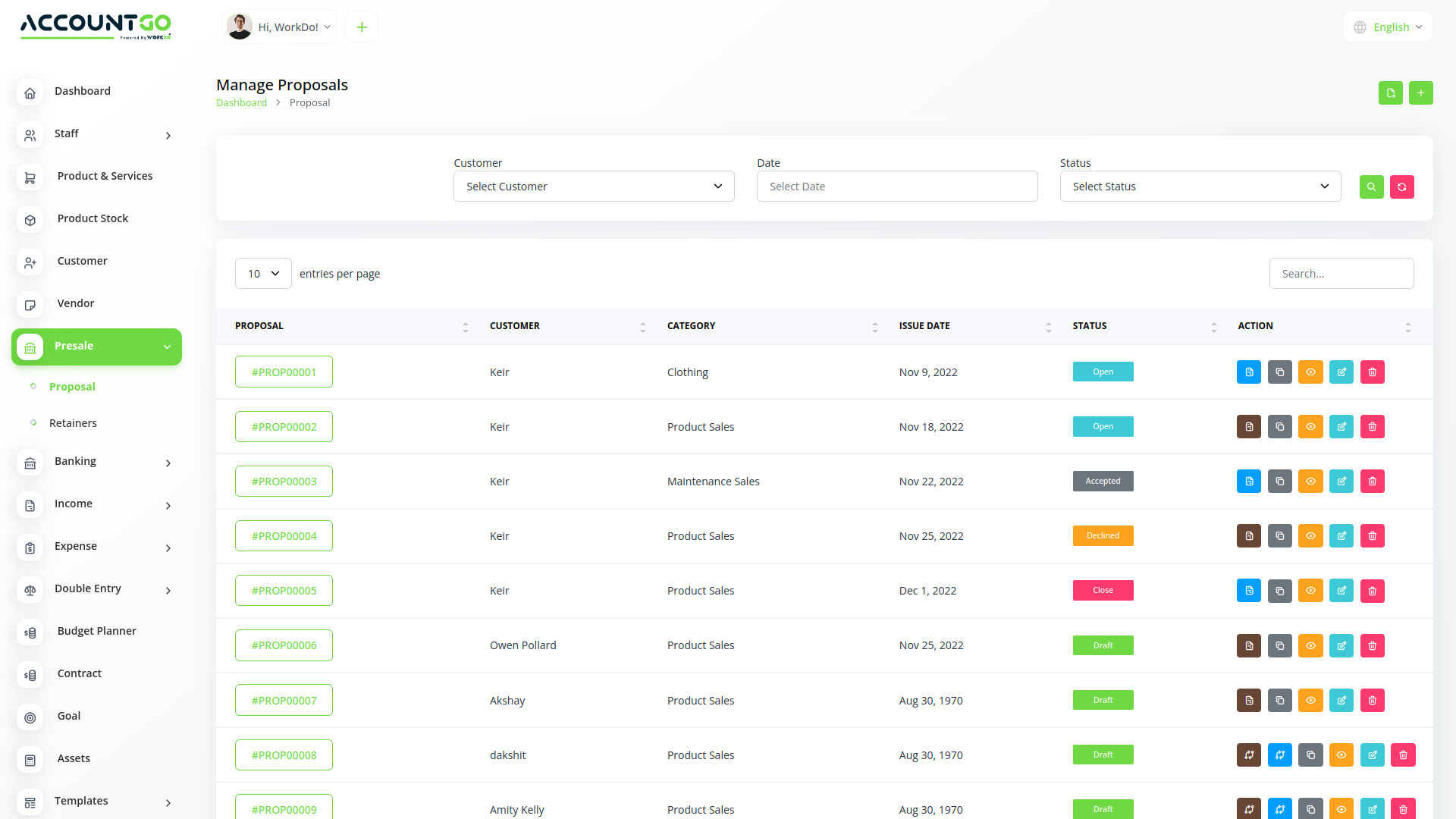
Task: Click the blue convert-to-invoice icon for #PROP00001
Action: click(1248, 372)
